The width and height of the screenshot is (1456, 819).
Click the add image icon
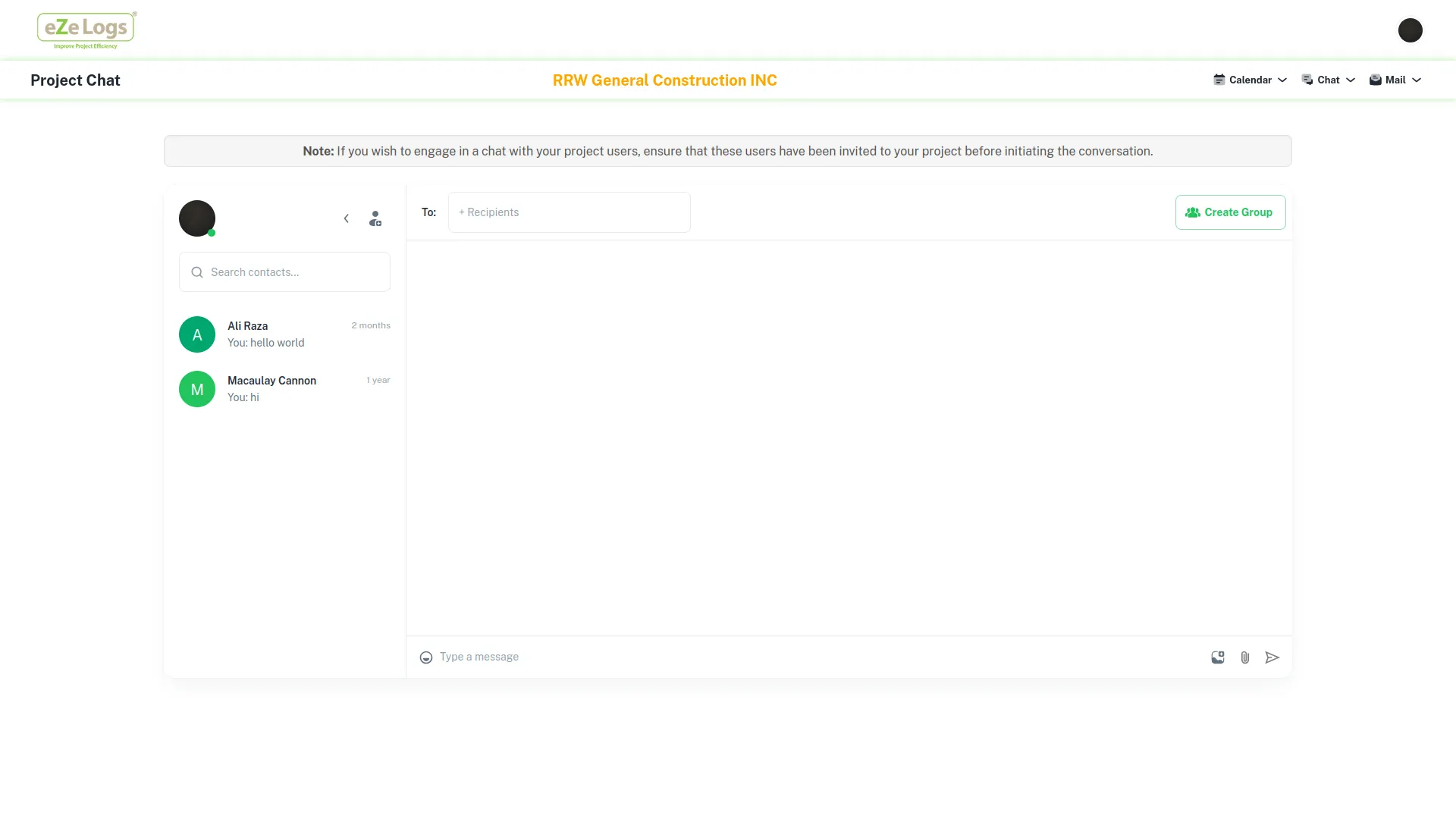pyautogui.click(x=1217, y=657)
